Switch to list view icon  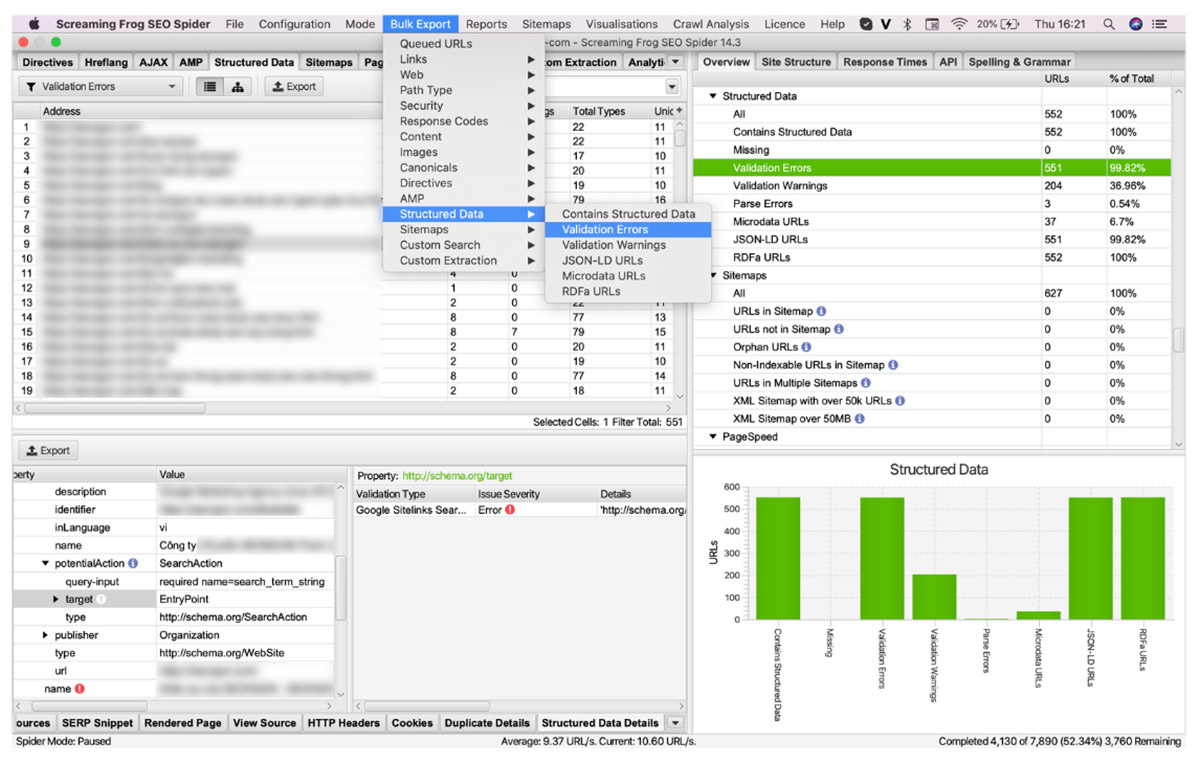point(210,87)
